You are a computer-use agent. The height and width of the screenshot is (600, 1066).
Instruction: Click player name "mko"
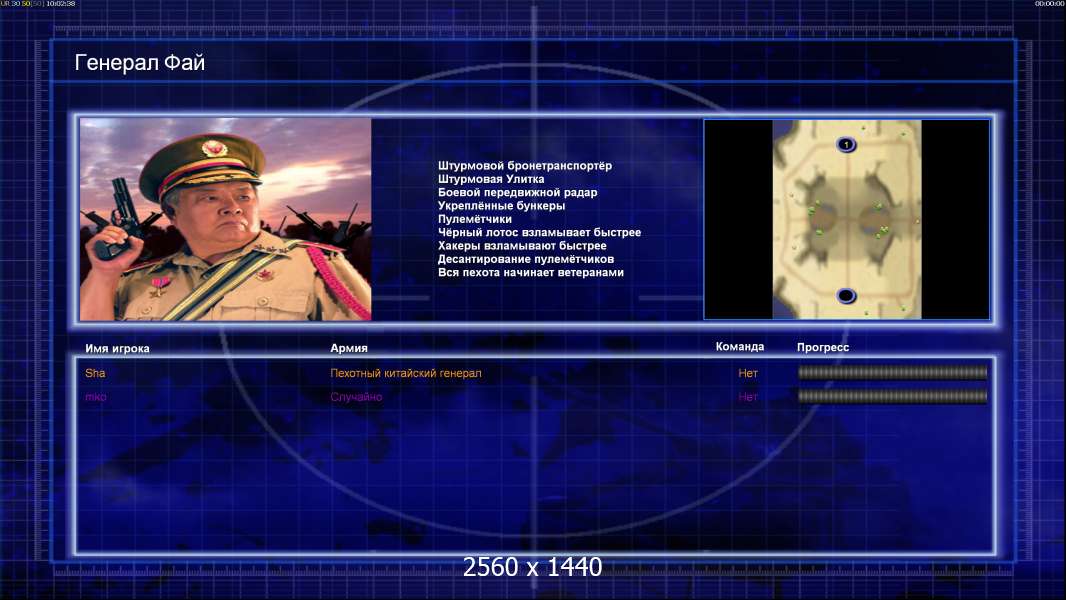click(x=96, y=397)
